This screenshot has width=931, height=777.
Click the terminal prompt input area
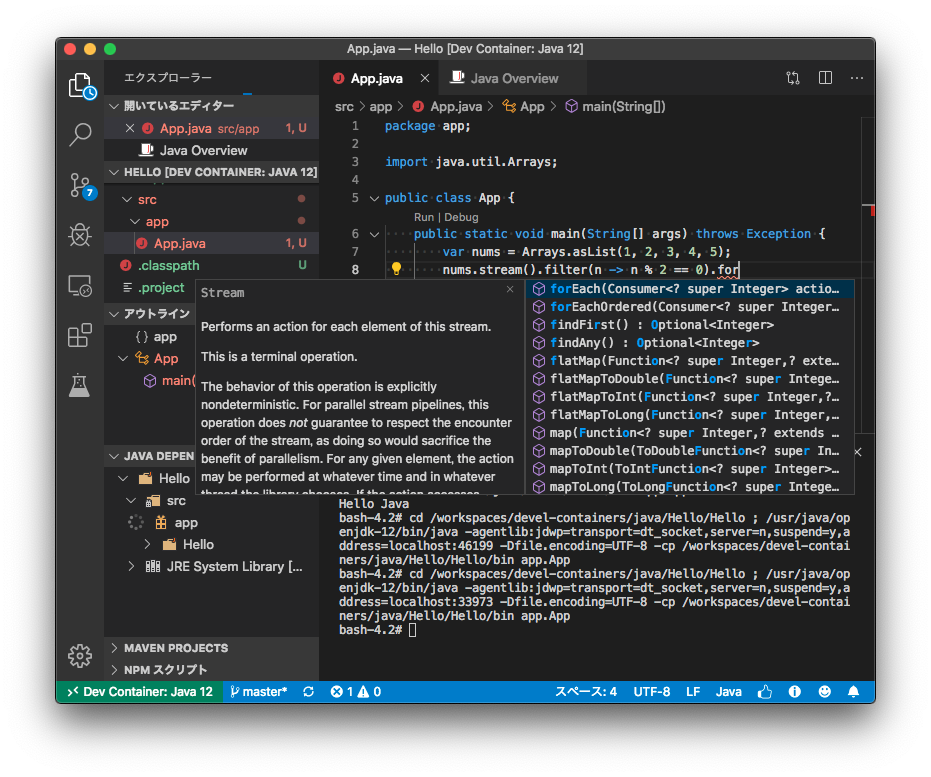click(x=413, y=630)
